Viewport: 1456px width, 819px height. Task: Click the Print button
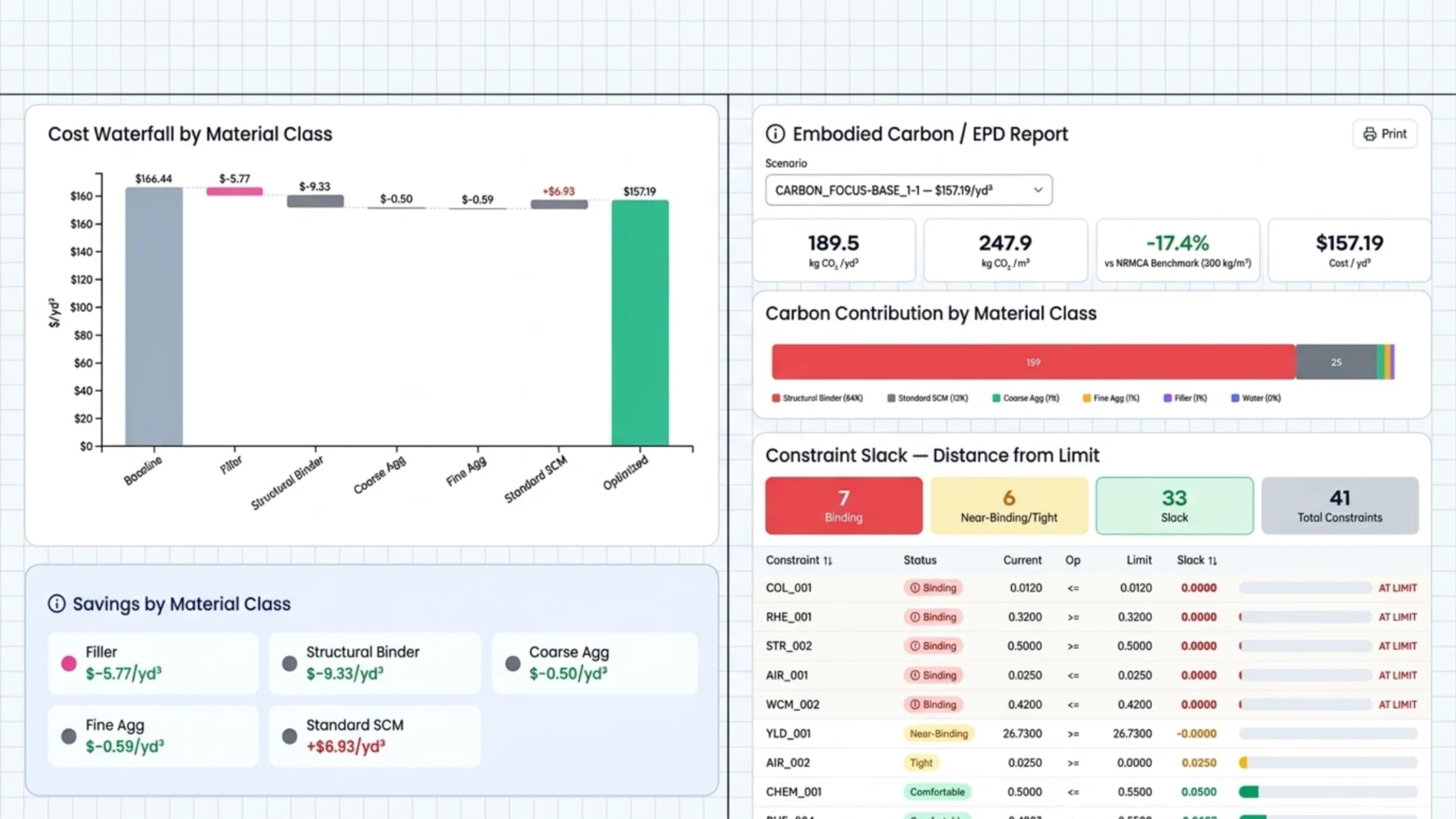pyautogui.click(x=1384, y=133)
